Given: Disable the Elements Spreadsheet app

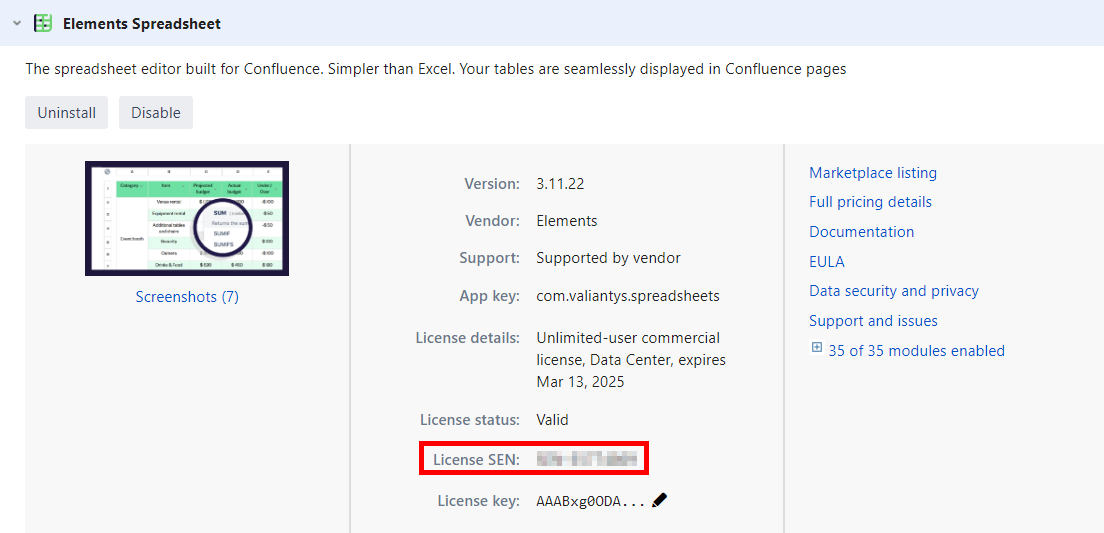Looking at the screenshot, I should pos(156,113).
